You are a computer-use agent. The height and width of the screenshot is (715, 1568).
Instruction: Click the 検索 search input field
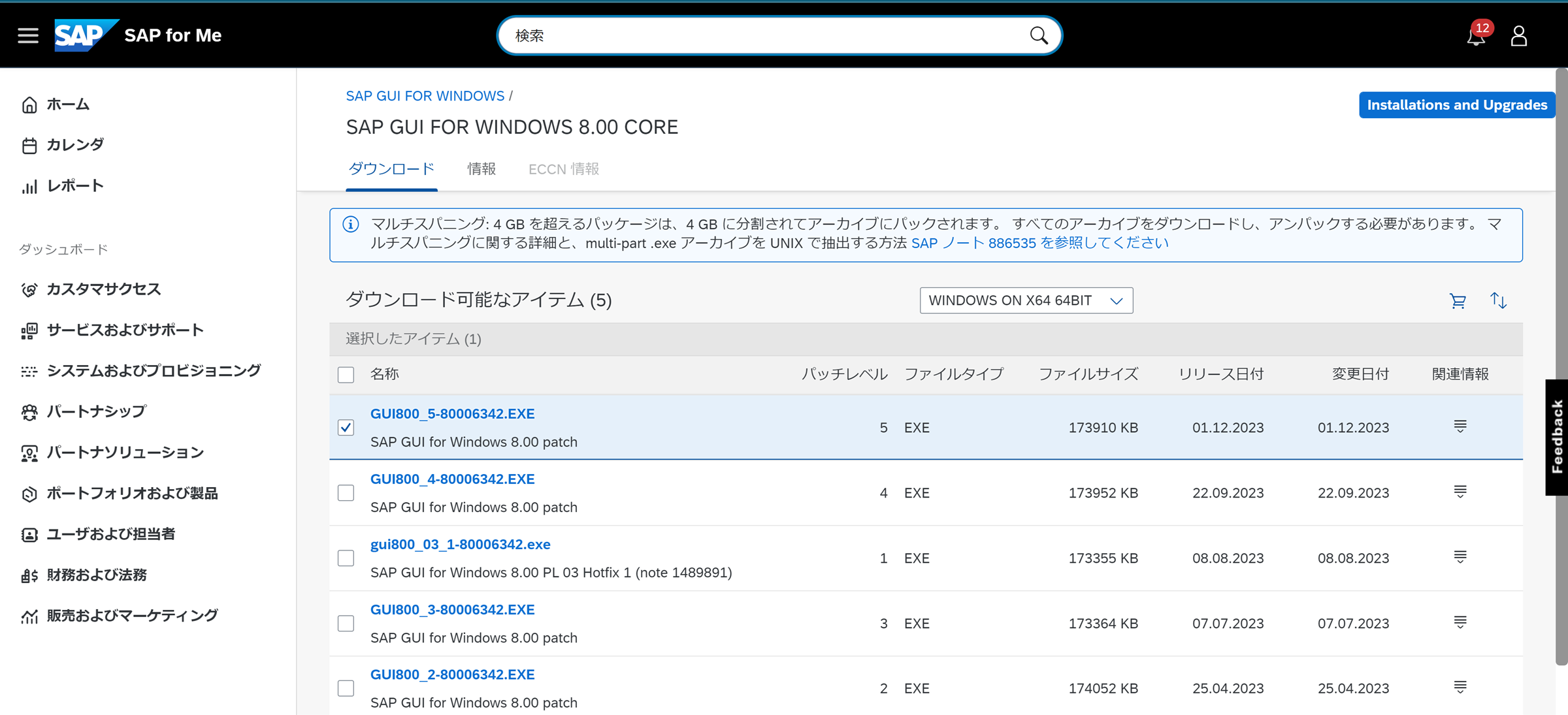coord(764,35)
